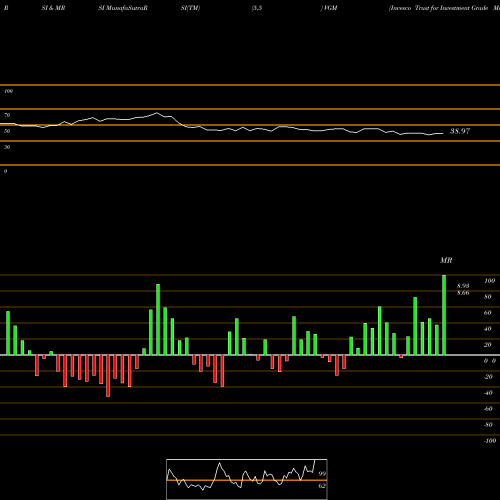Click the peak of the white RSI line
This screenshot has width=500, height=500.
point(157,113)
